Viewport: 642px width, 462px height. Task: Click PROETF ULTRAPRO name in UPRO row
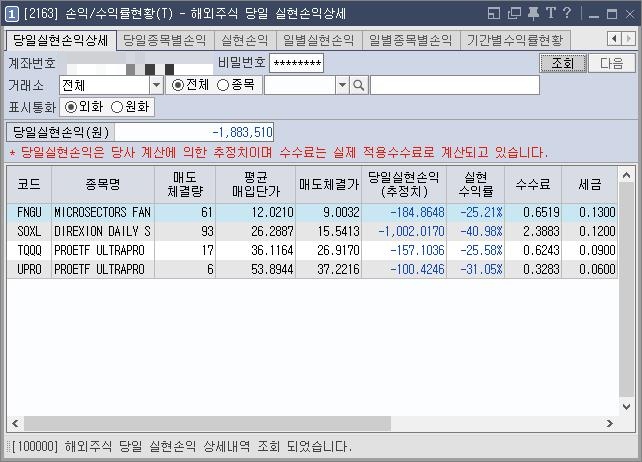(x=103, y=270)
